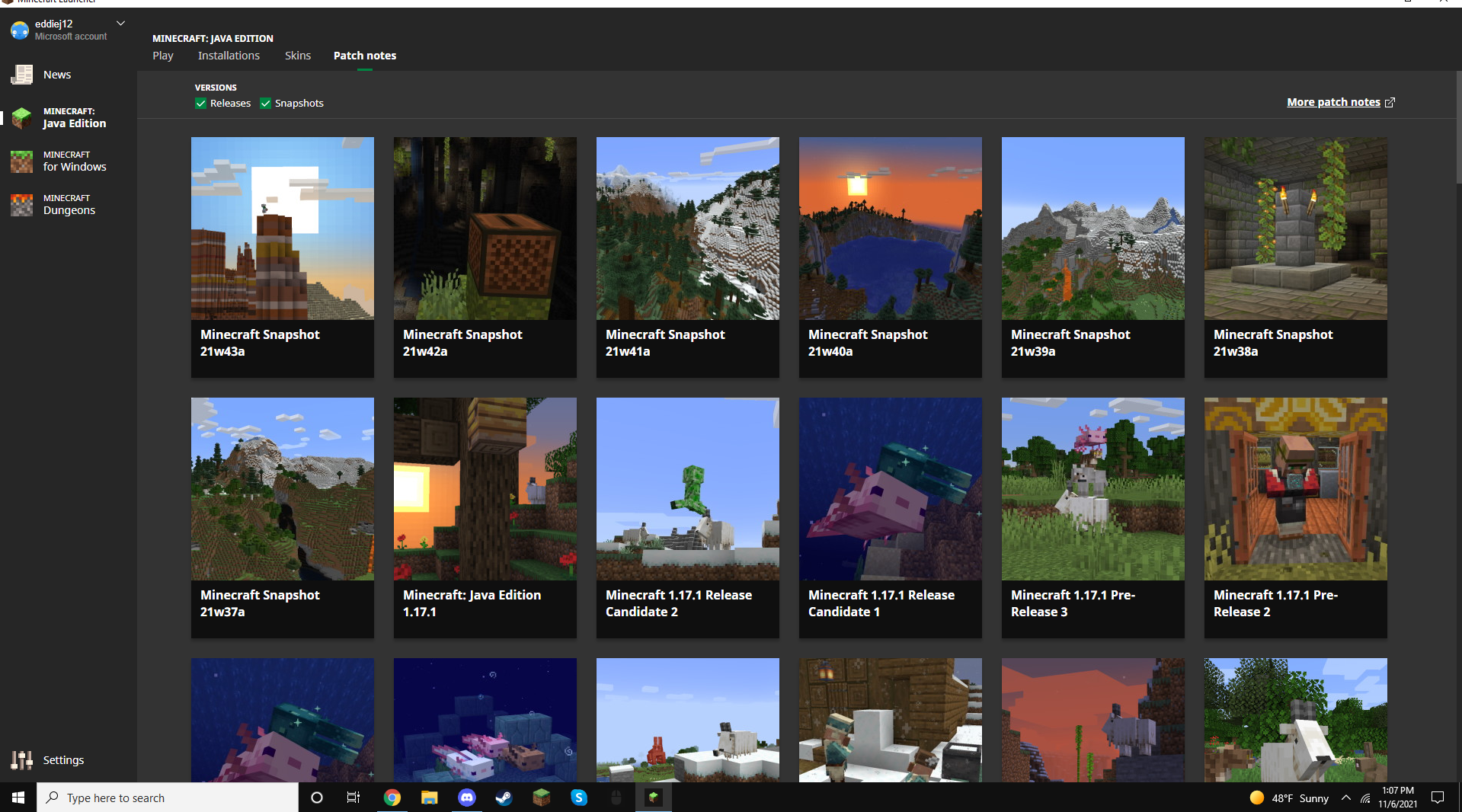Launch Steam from the taskbar
Screen dimensions: 1462x812
[504, 798]
